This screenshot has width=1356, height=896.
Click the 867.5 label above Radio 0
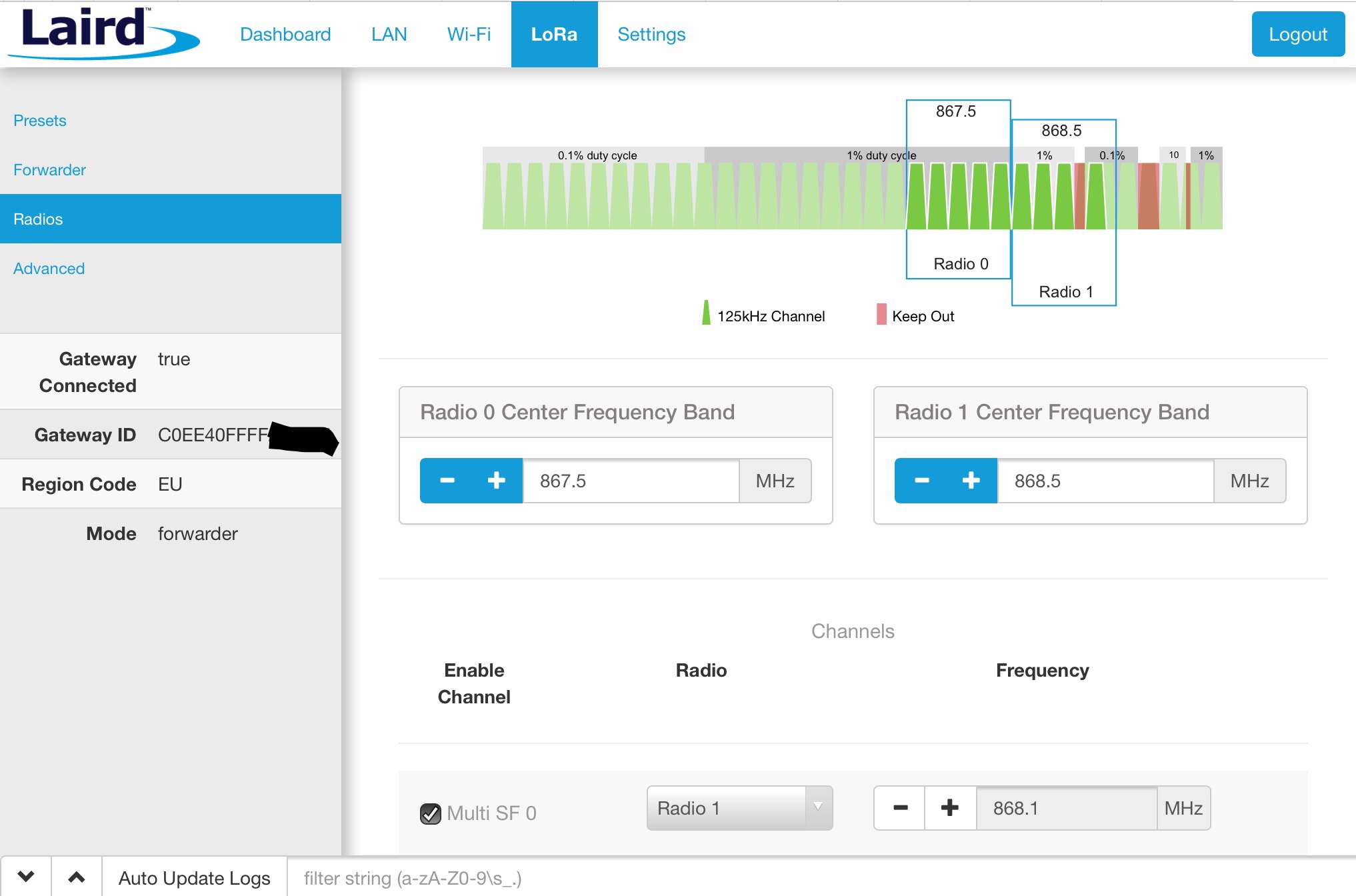[x=956, y=111]
